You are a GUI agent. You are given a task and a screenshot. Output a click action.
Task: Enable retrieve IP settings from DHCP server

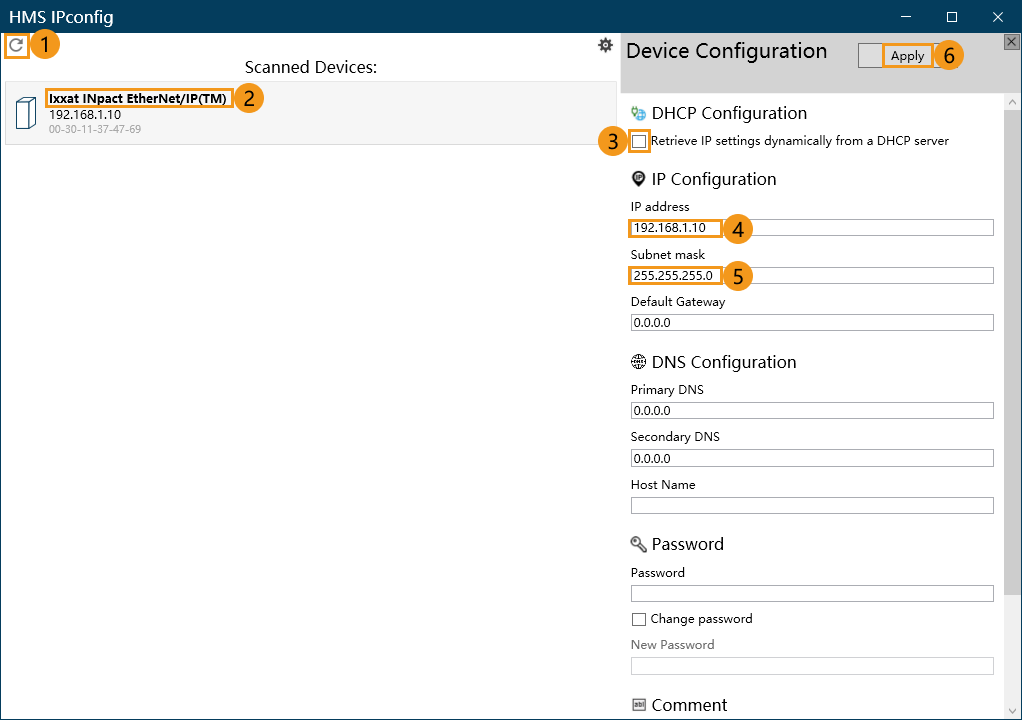click(639, 142)
